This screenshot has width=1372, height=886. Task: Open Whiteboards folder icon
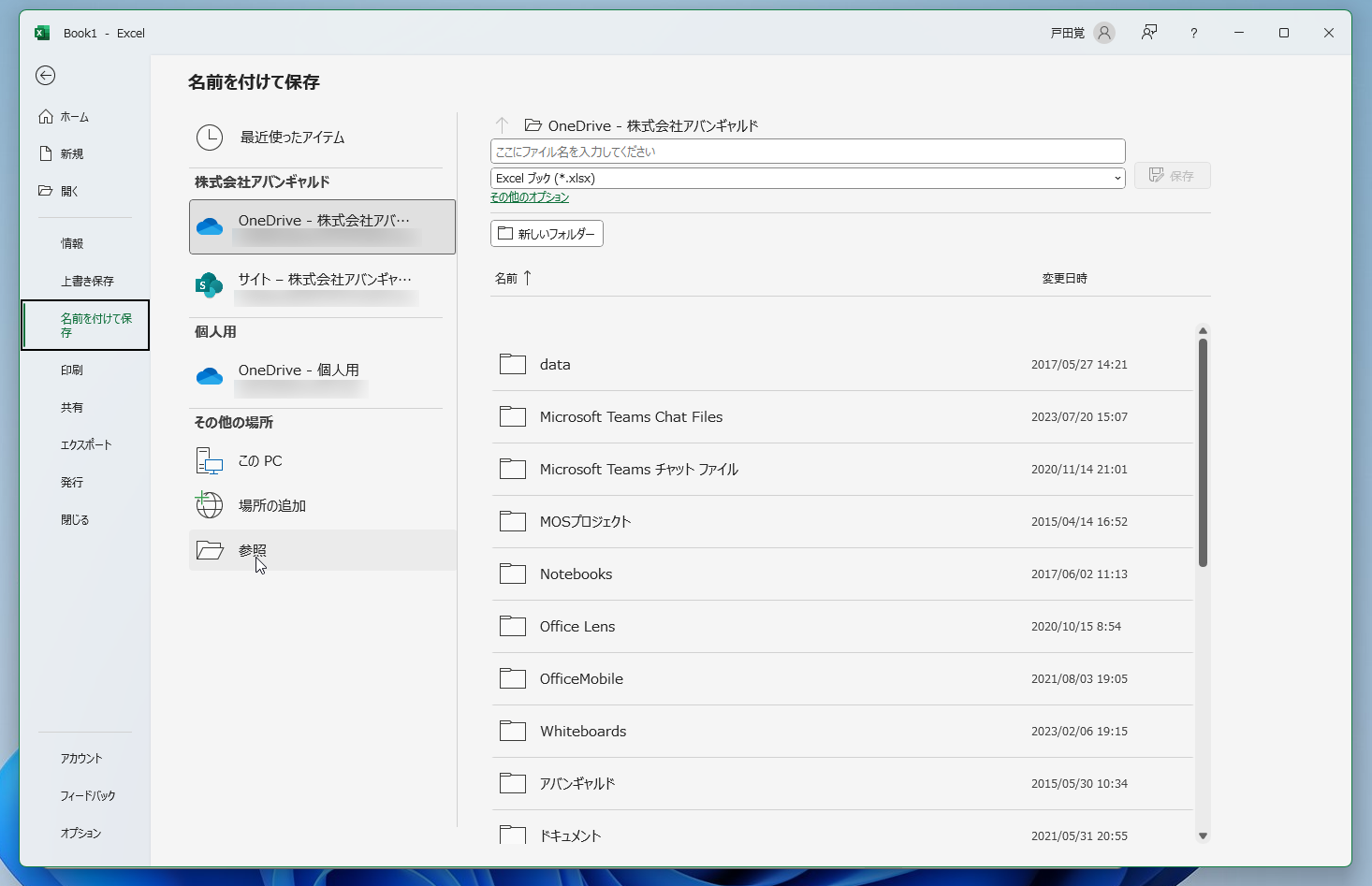(513, 731)
